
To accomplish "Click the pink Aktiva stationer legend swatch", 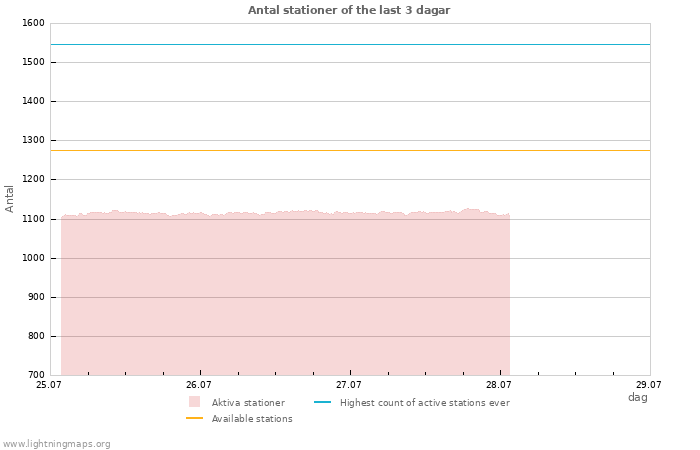I will tap(194, 402).
